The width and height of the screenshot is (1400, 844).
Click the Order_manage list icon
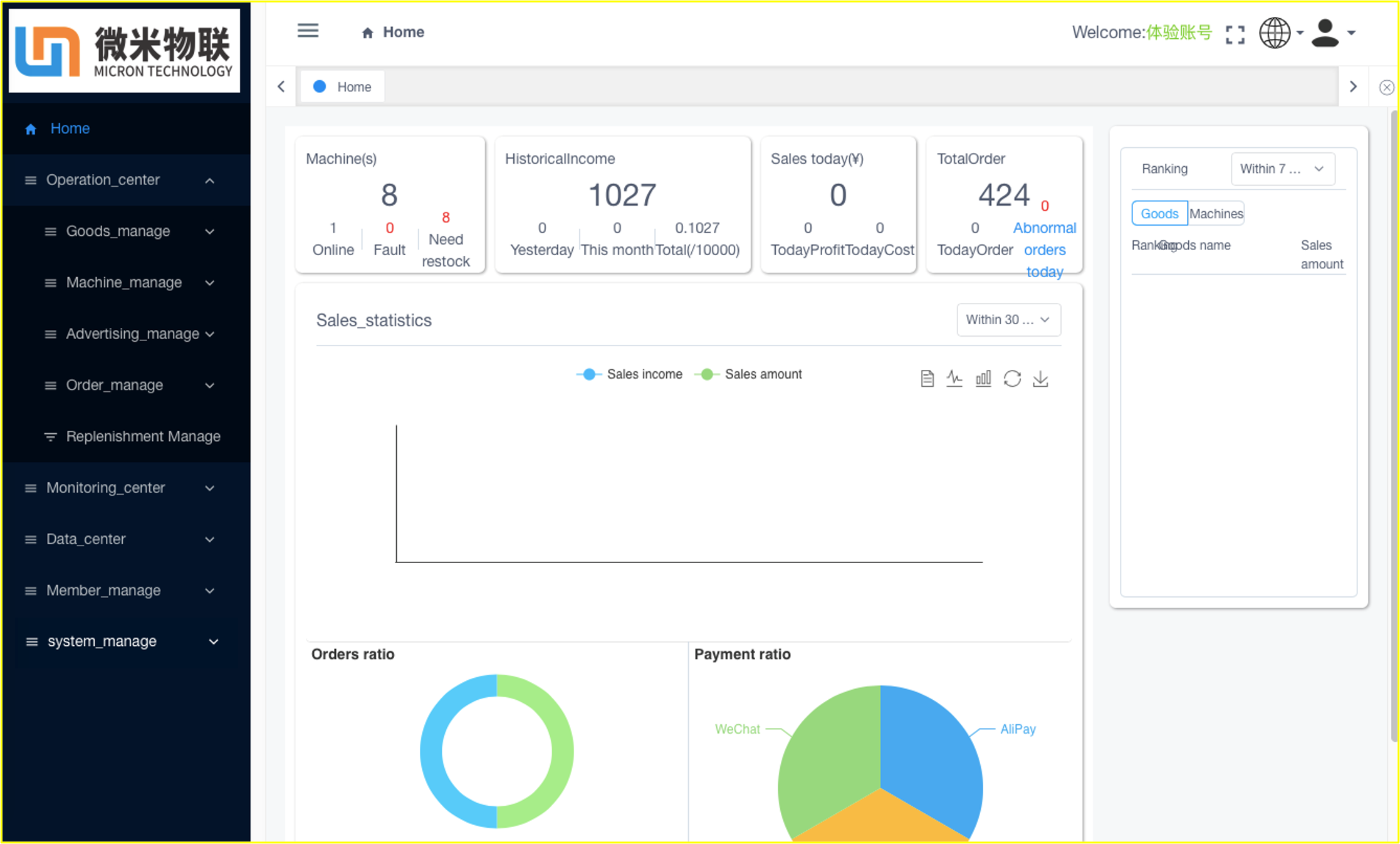pos(51,386)
